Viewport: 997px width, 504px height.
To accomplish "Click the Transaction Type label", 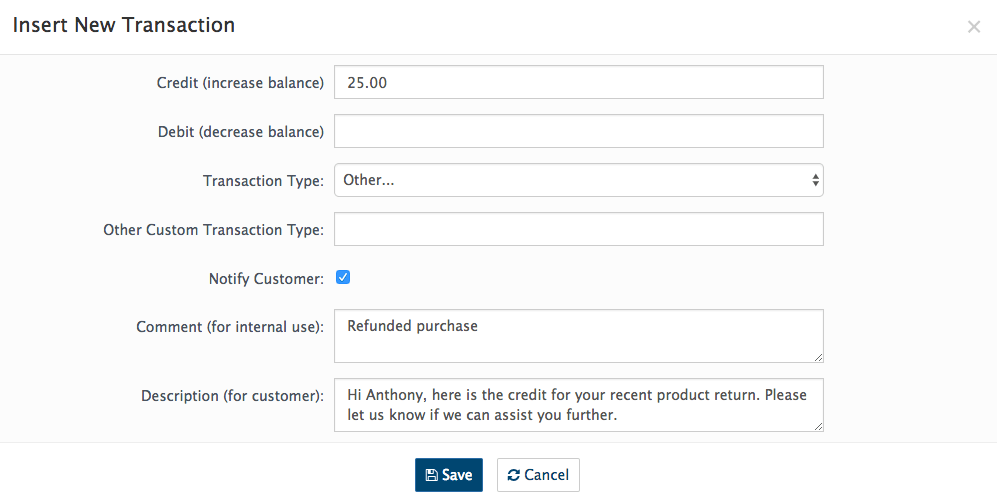I will coord(264,181).
